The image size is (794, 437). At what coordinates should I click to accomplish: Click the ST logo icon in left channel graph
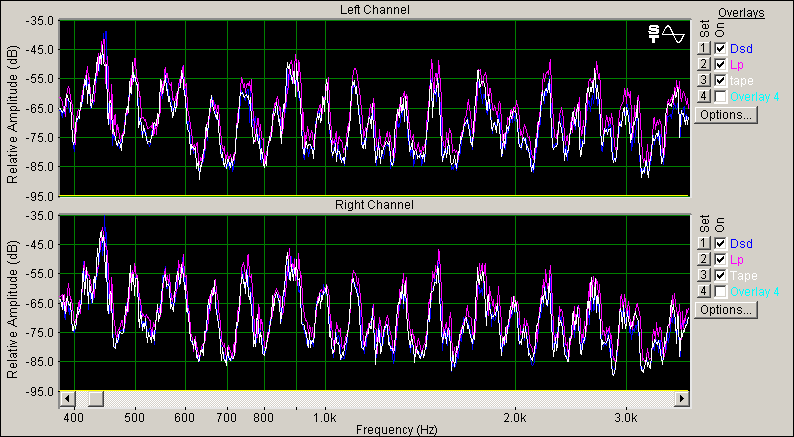click(654, 34)
